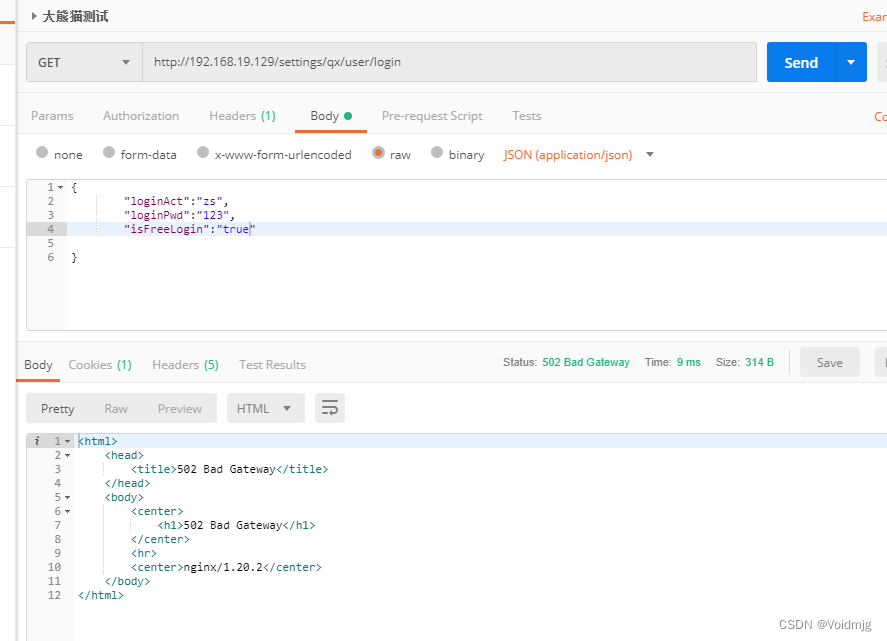Click green dot indicator on Body tab
Image resolution: width=887 pixels, height=641 pixels.
coord(348,116)
